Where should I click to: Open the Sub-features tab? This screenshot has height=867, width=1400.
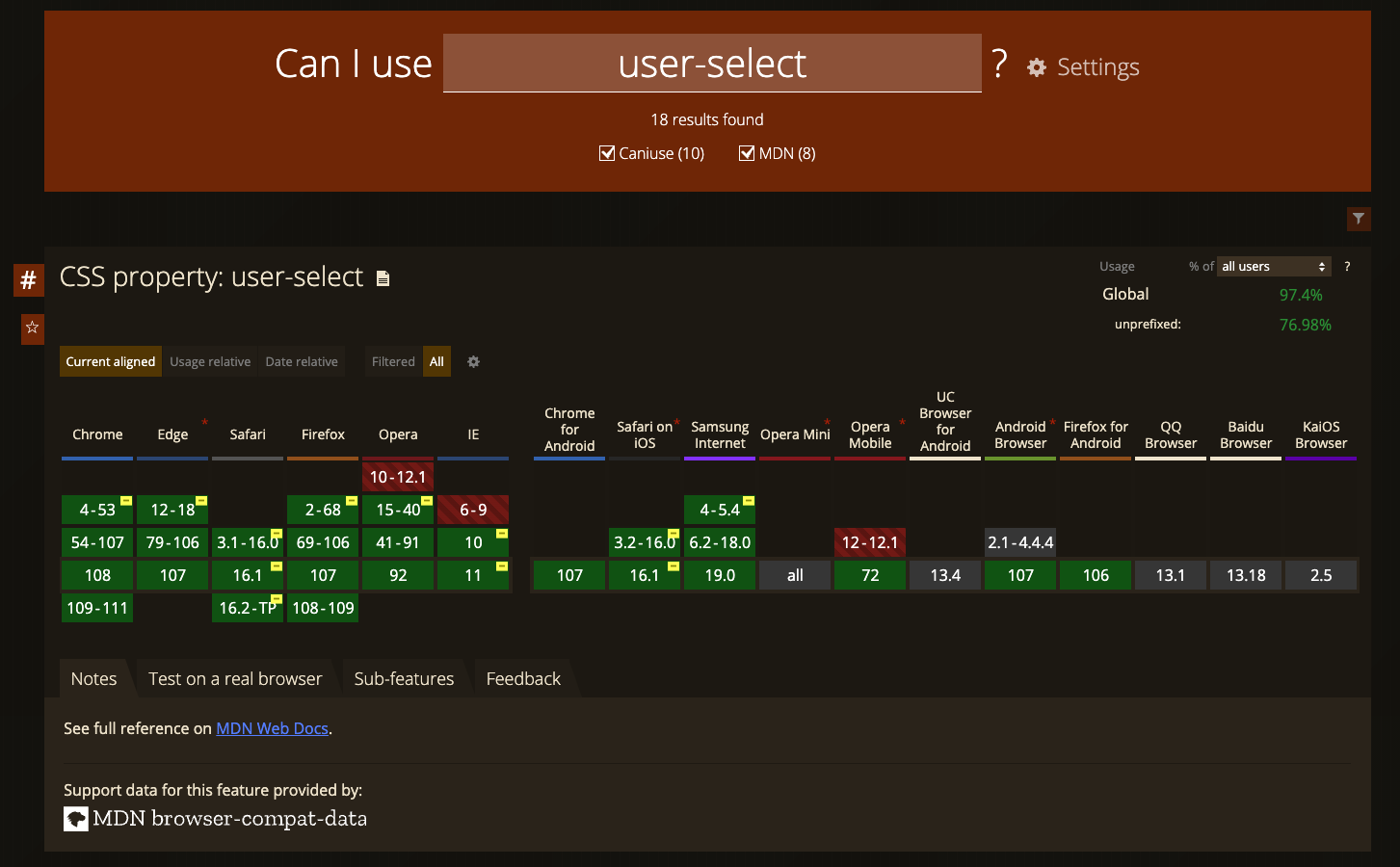coord(404,678)
